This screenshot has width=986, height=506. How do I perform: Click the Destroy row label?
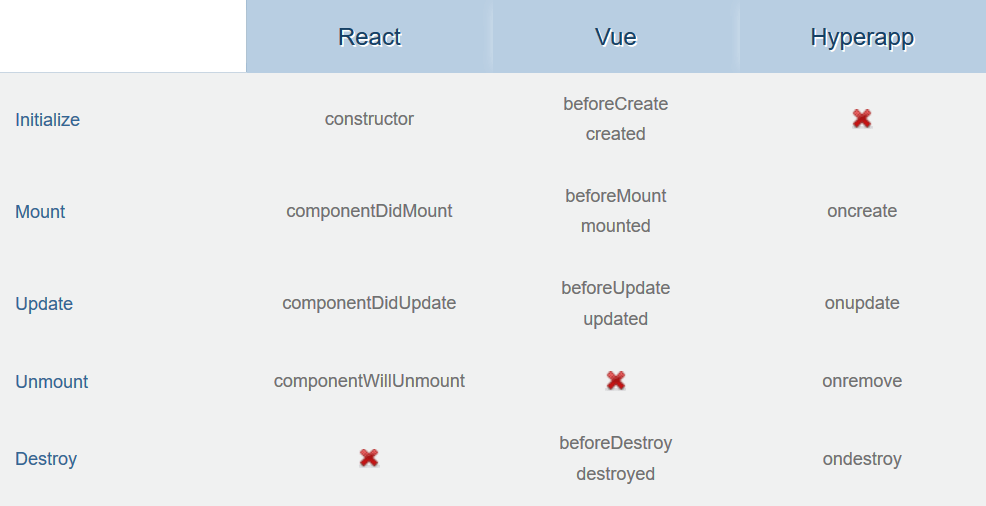point(46,459)
